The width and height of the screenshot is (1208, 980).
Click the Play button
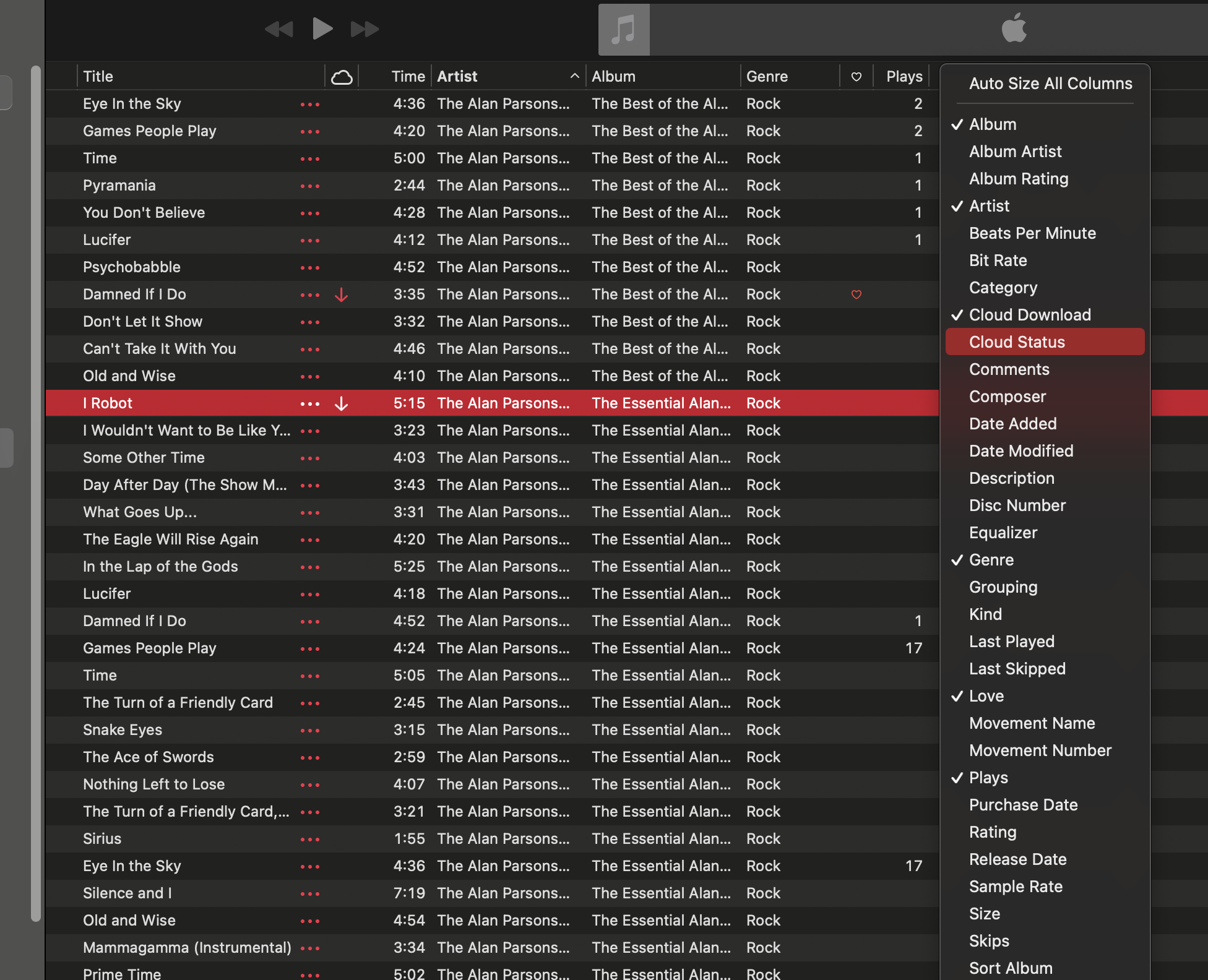322,28
